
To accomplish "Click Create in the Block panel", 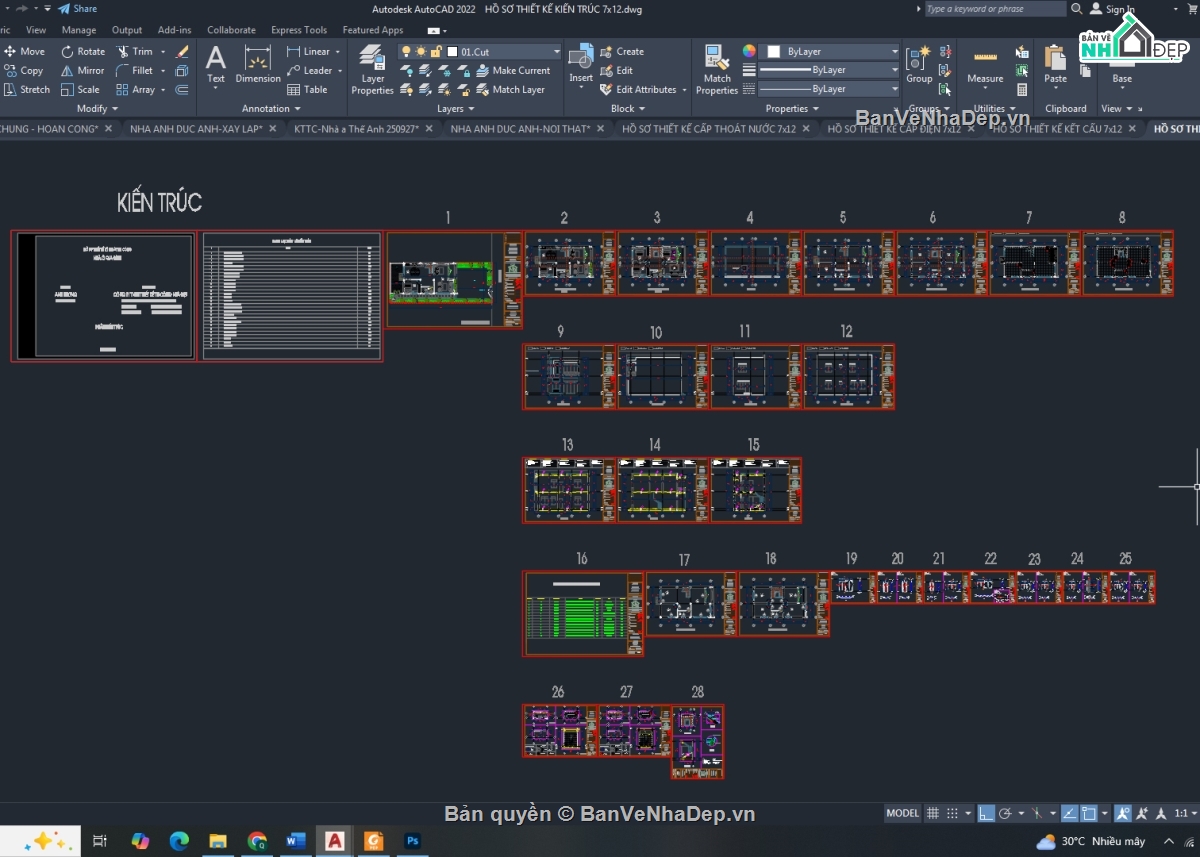I will 629,51.
